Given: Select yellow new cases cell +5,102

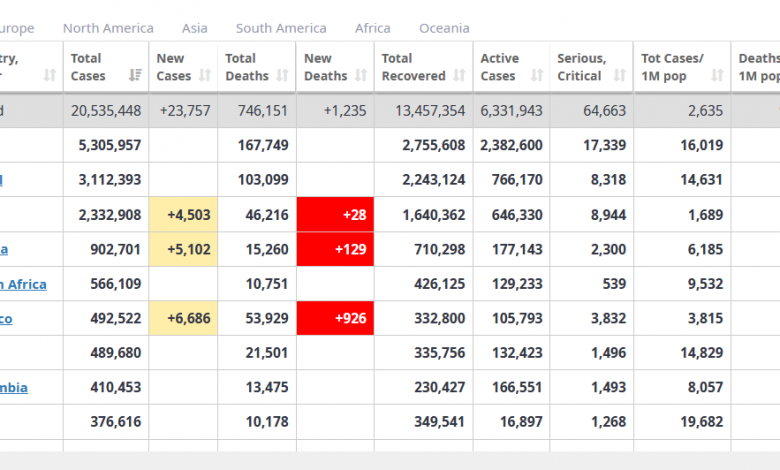Looking at the screenshot, I should [183, 249].
